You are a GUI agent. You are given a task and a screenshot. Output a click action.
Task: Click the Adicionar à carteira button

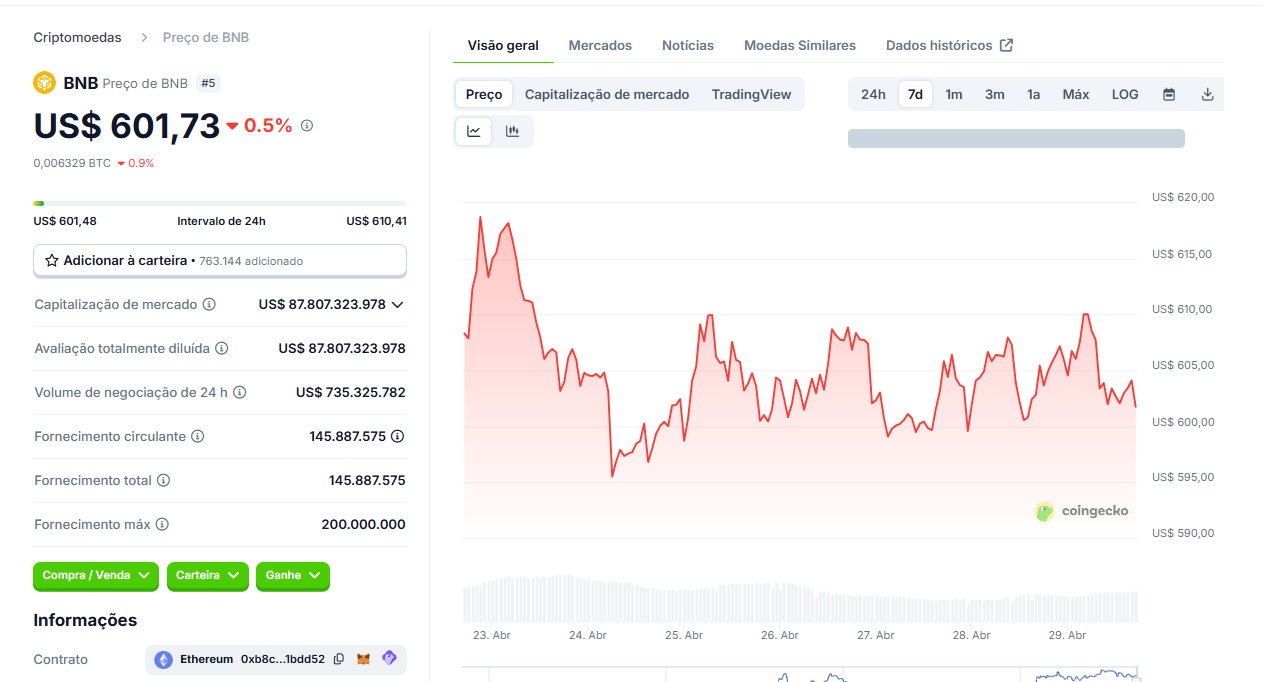point(220,260)
